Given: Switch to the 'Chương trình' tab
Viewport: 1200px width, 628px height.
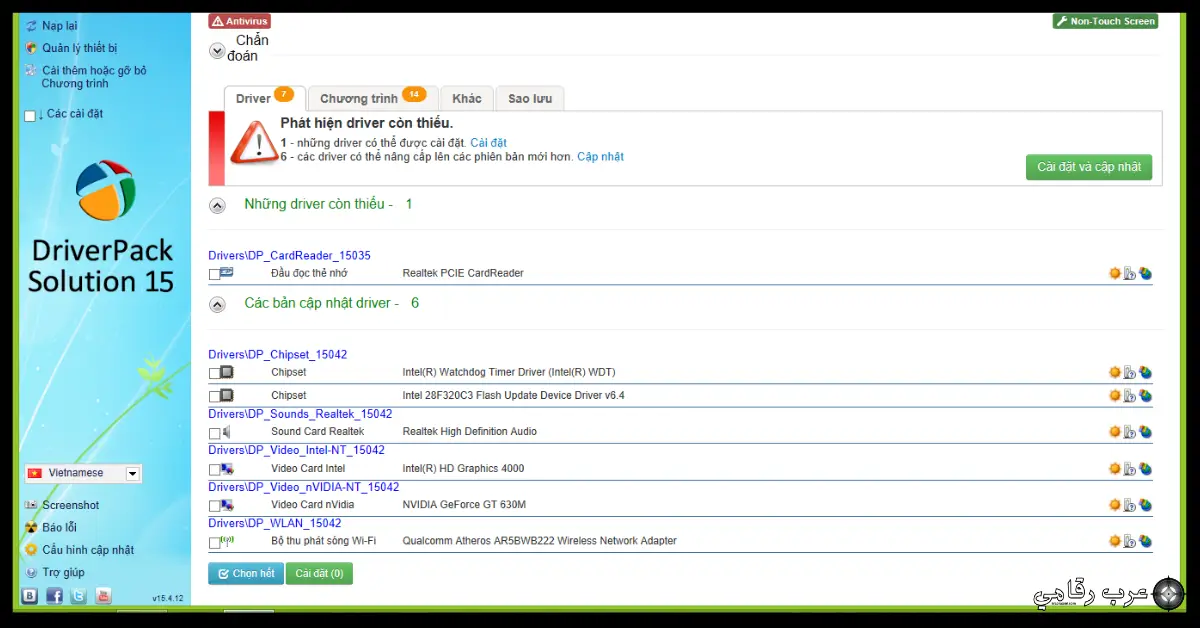Looking at the screenshot, I should click(x=372, y=98).
